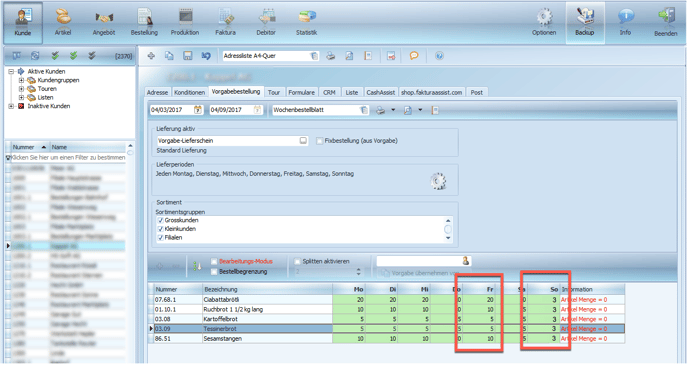The image size is (688, 365).
Task: Switch to the Formulare tab
Action: coord(301,93)
